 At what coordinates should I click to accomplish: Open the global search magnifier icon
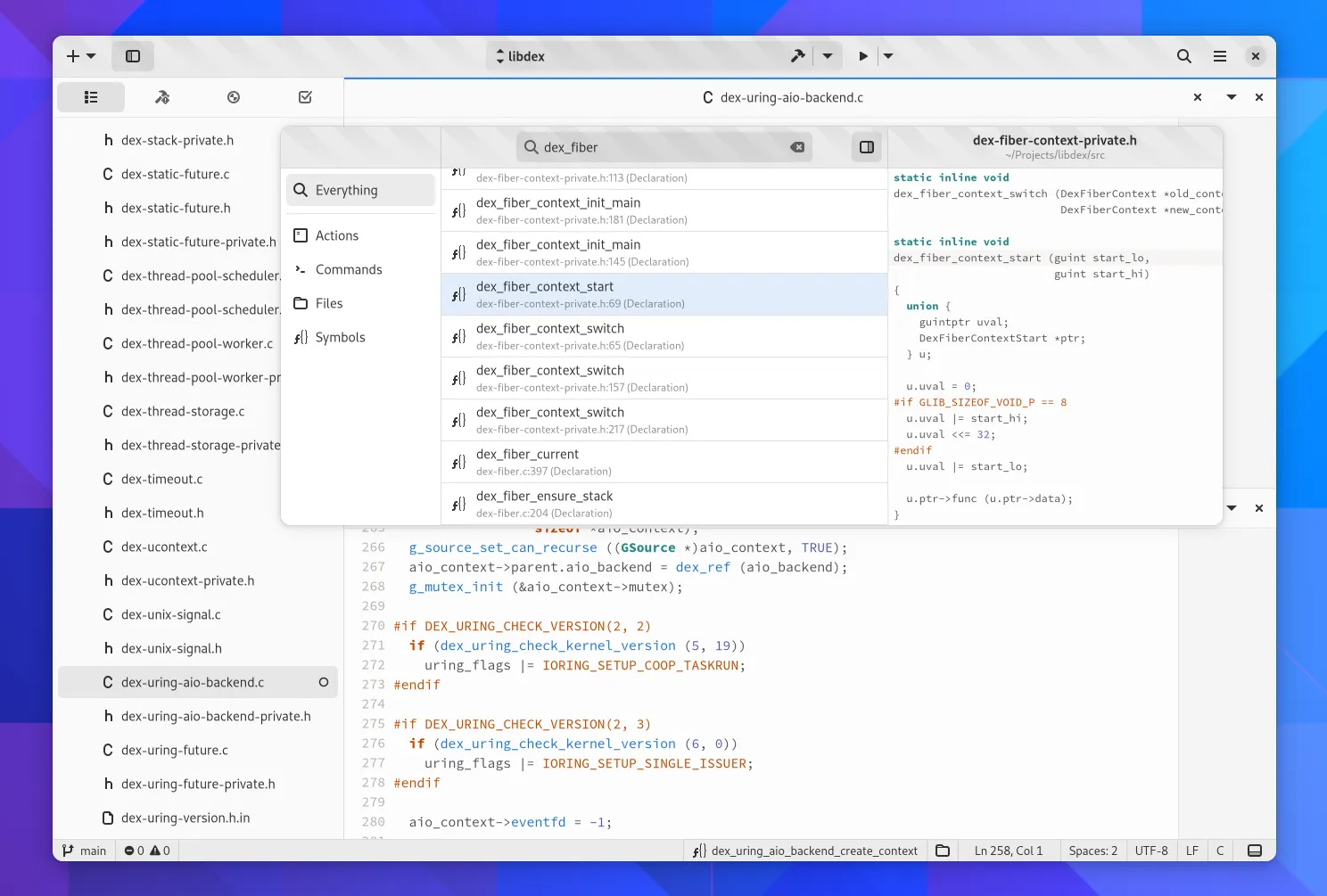tap(1183, 56)
